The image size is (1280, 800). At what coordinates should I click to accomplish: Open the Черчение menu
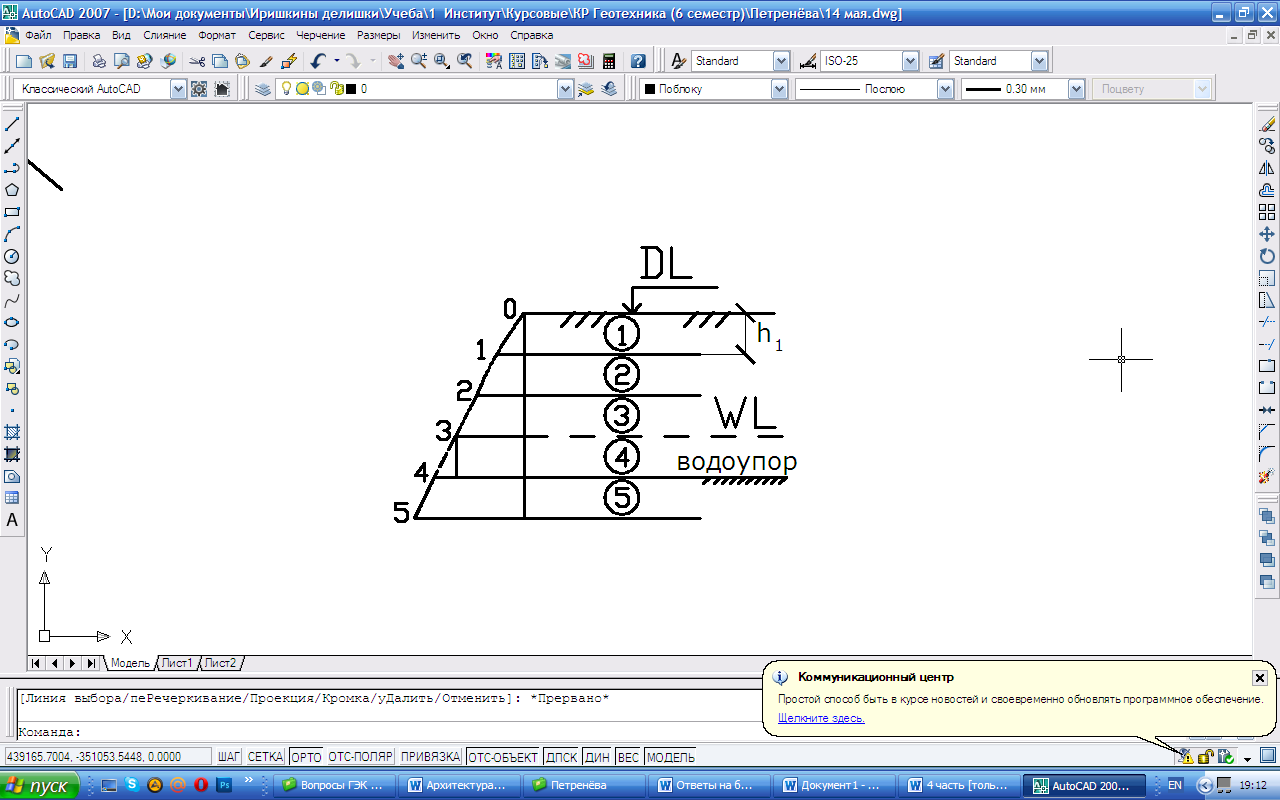coord(320,35)
